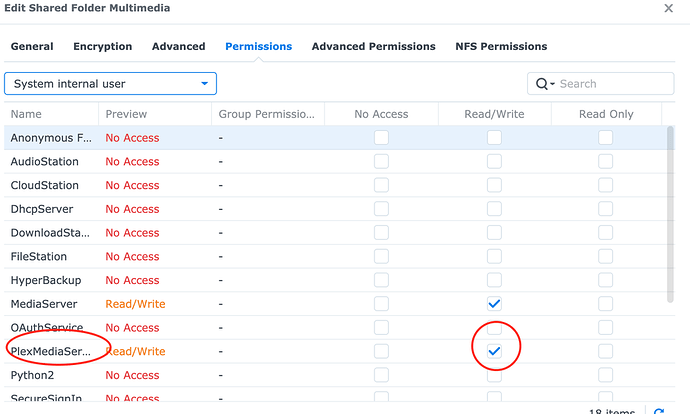Image resolution: width=690 pixels, height=414 pixels.
Task: Tick No Access for DhcpServer
Action: click(x=382, y=209)
